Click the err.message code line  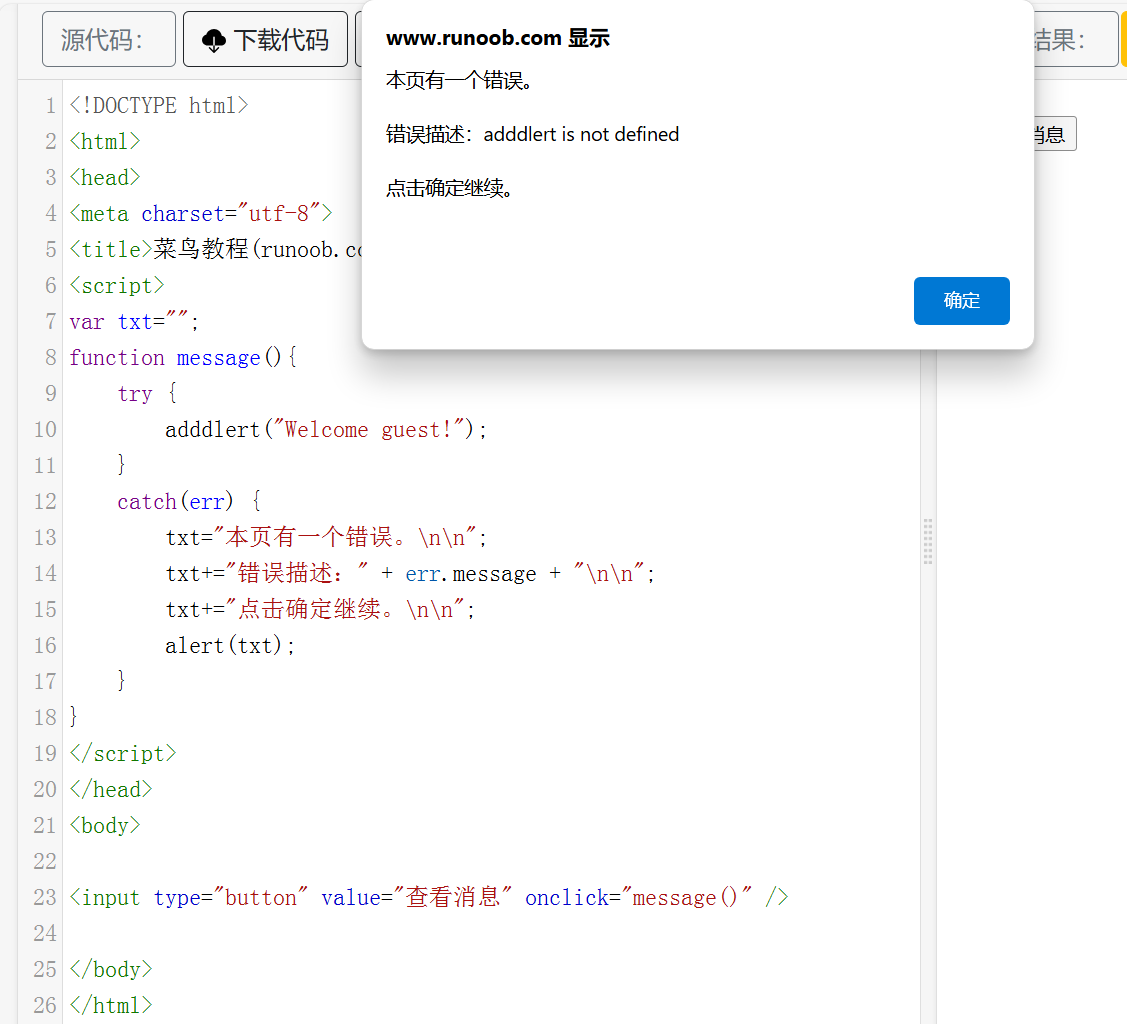tap(410, 573)
